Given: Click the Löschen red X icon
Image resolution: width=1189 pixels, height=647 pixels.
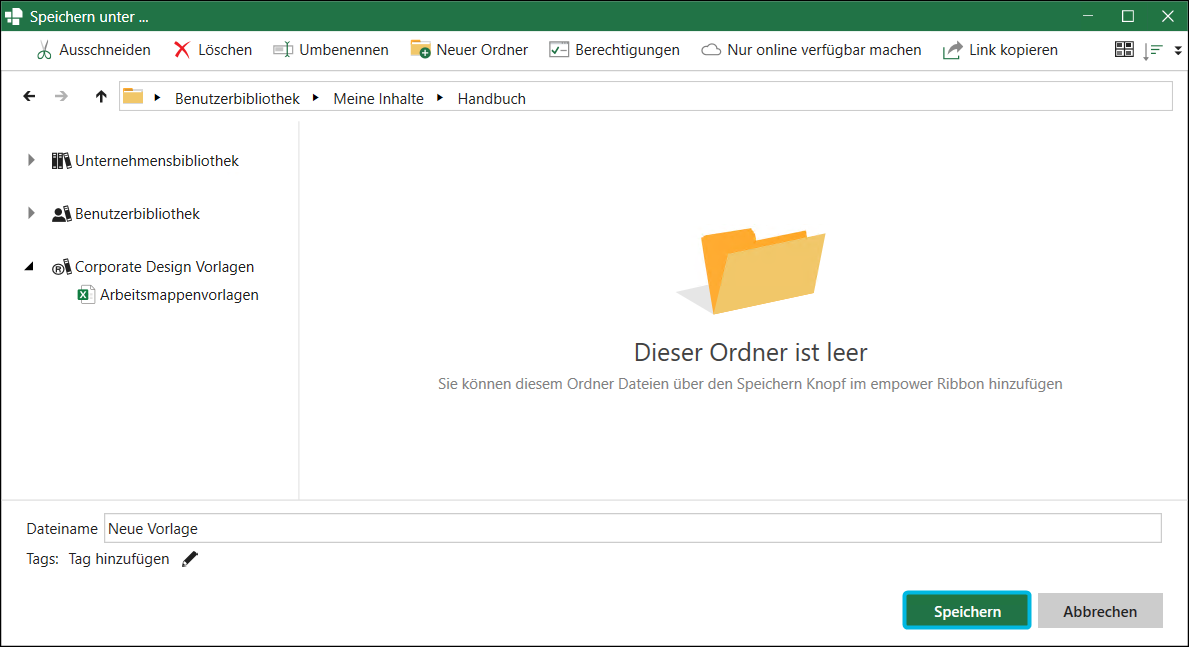Looking at the screenshot, I should [182, 50].
